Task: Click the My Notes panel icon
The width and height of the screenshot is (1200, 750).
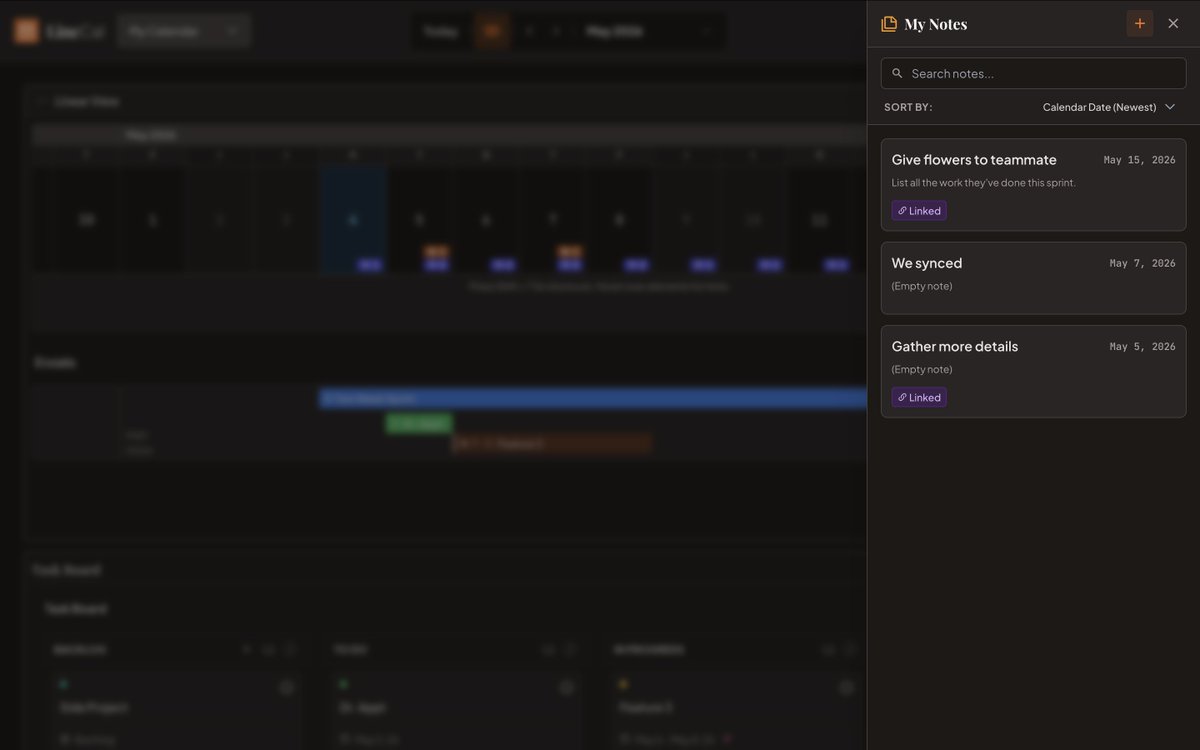Action: click(889, 24)
